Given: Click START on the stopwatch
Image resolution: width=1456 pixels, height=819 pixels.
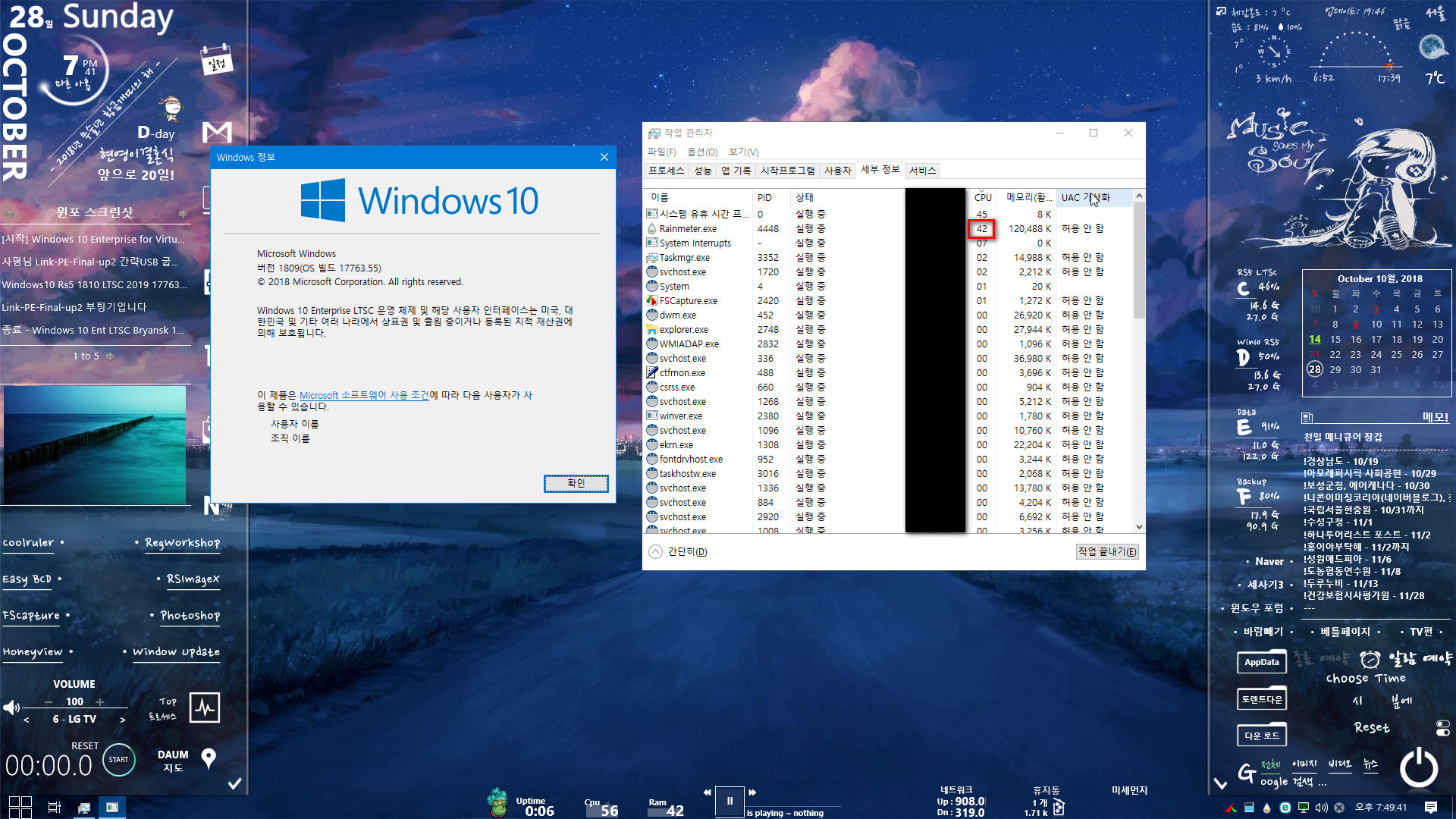Looking at the screenshot, I should coord(118,759).
